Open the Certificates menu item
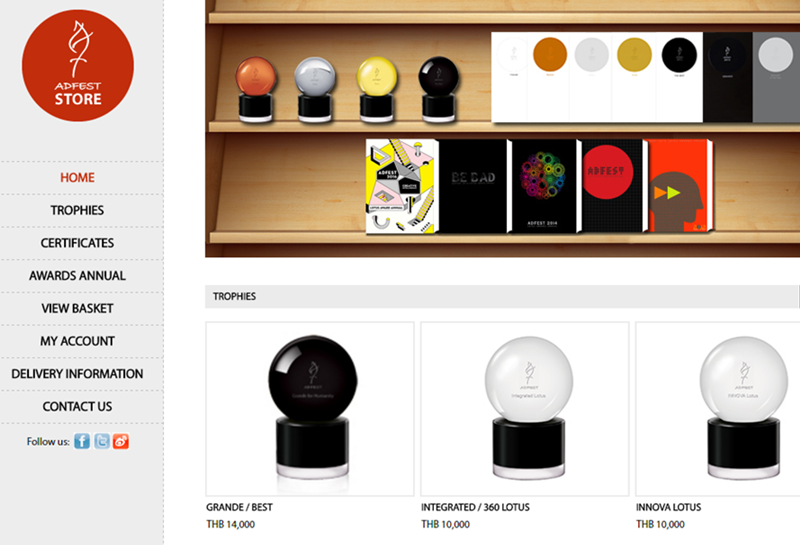800x545 pixels. pos(78,243)
